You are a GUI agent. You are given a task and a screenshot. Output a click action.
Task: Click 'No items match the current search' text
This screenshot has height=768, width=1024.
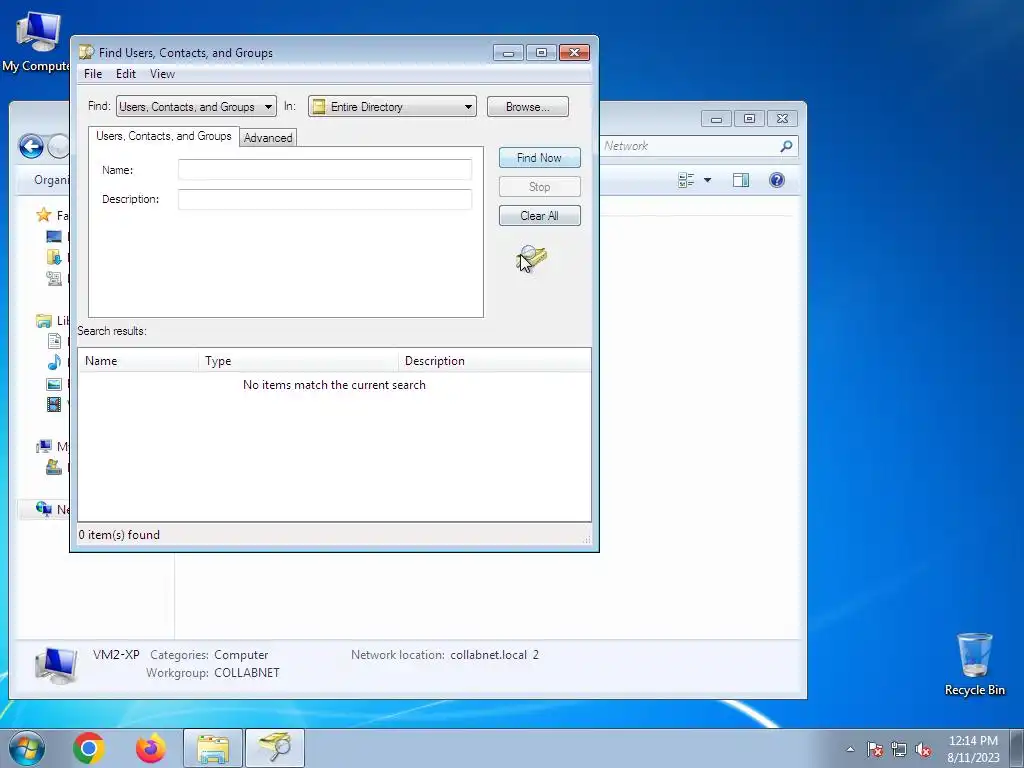[334, 385]
